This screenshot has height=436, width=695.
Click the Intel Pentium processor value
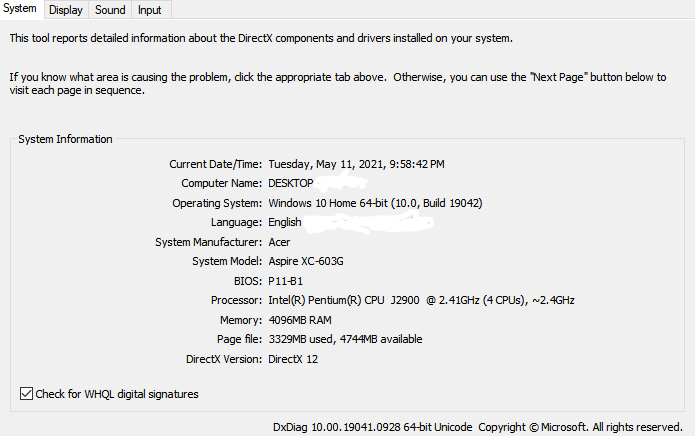[421, 300]
